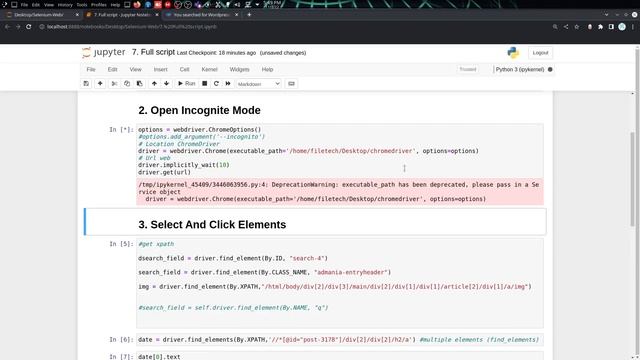
Task: Go back with the browser back arrow
Action: tap(7, 27)
